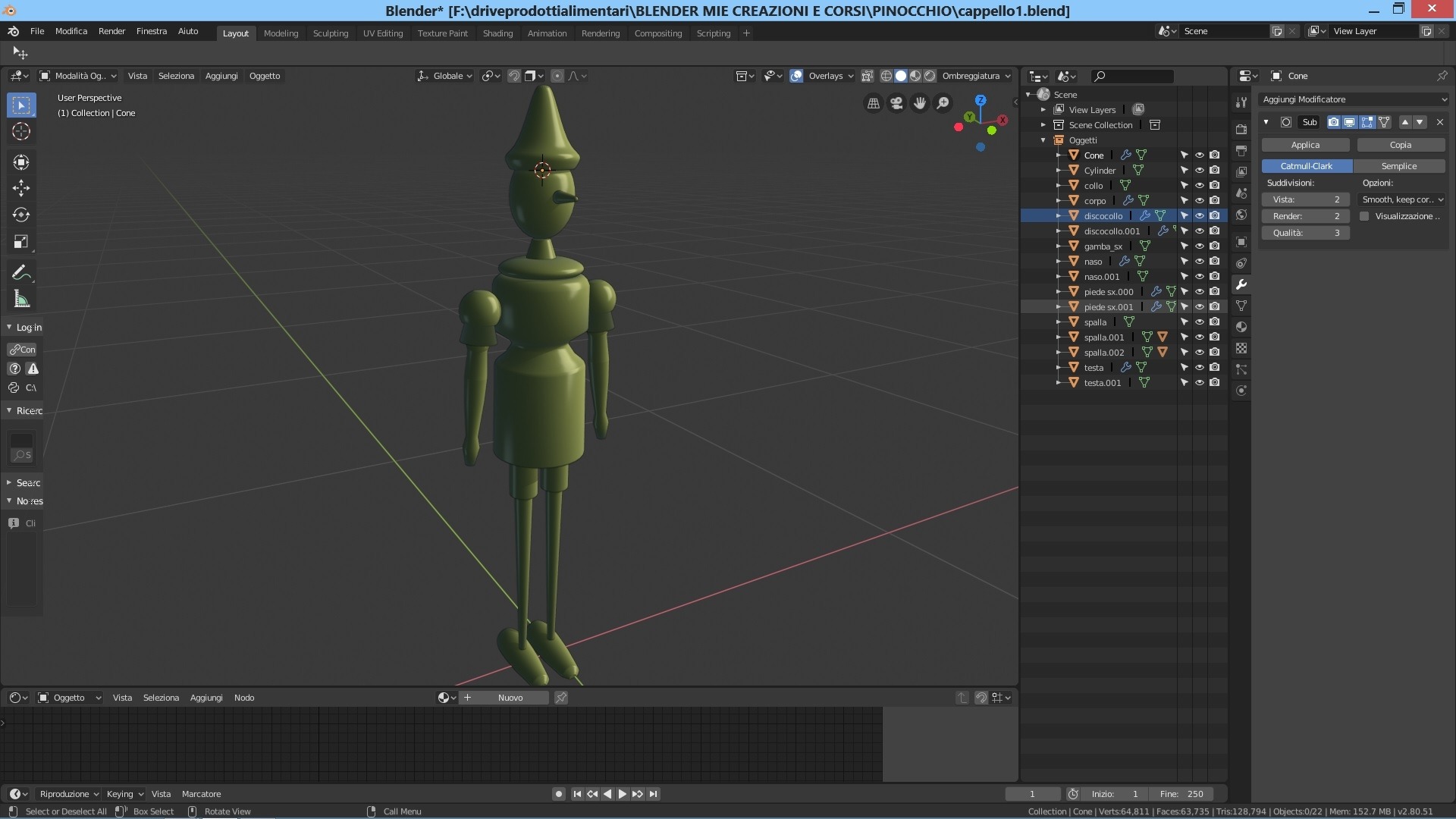This screenshot has height=819, width=1456.
Task: Click the Qualità value field
Action: click(x=1306, y=233)
